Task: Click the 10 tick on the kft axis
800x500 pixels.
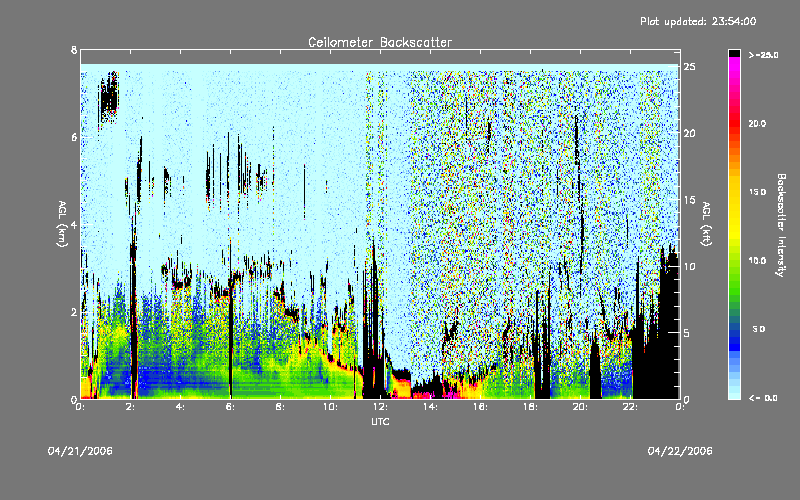Action: point(689,266)
